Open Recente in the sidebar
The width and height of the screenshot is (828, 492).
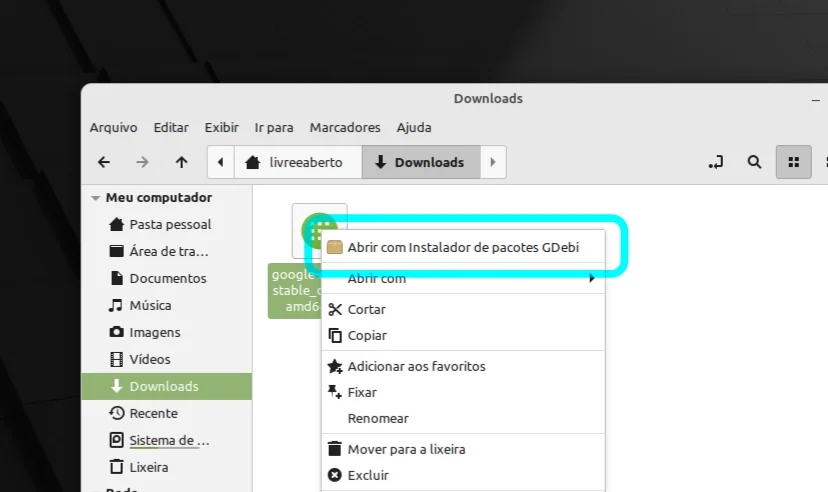[166, 413]
